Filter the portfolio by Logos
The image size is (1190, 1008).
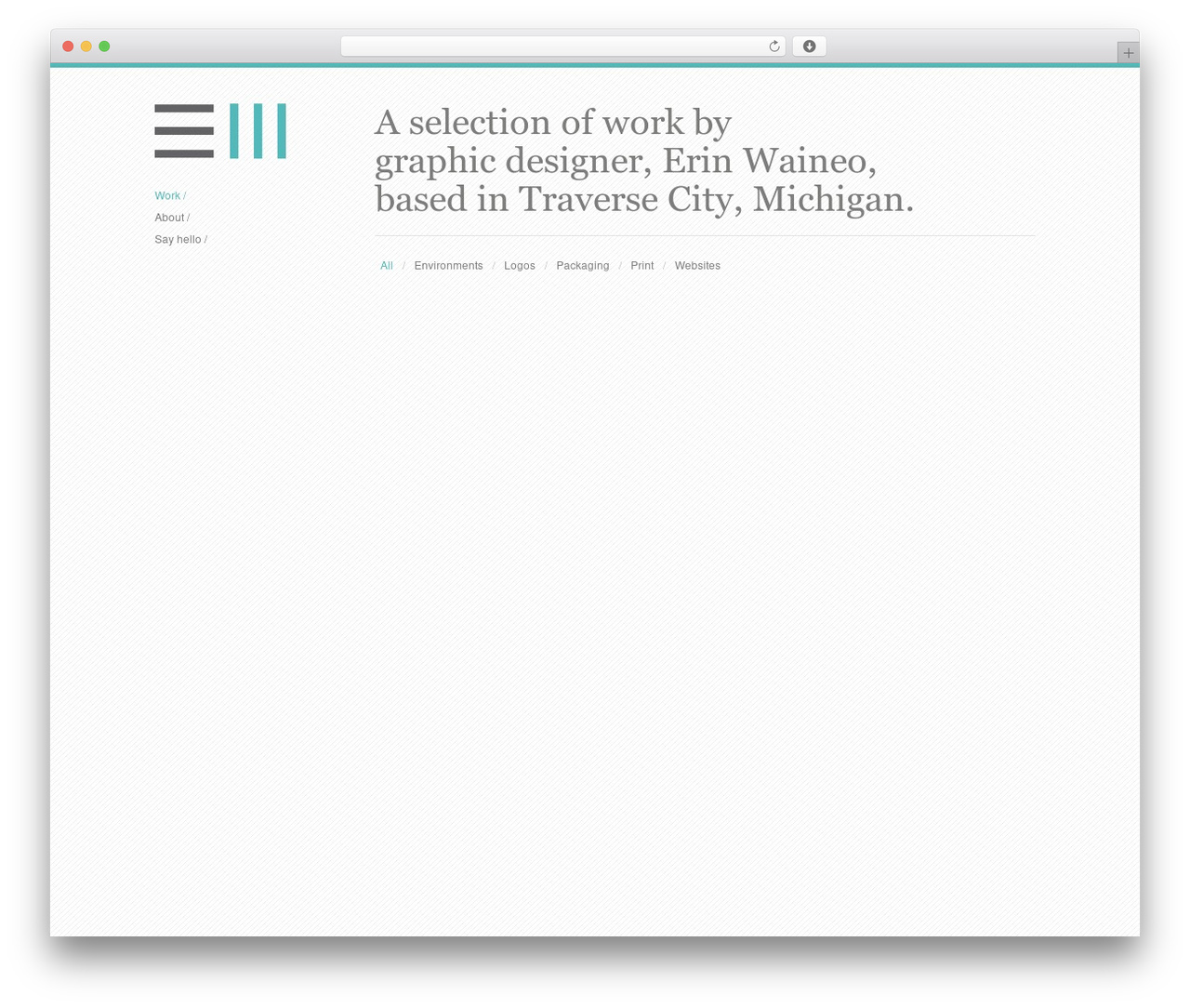click(520, 266)
